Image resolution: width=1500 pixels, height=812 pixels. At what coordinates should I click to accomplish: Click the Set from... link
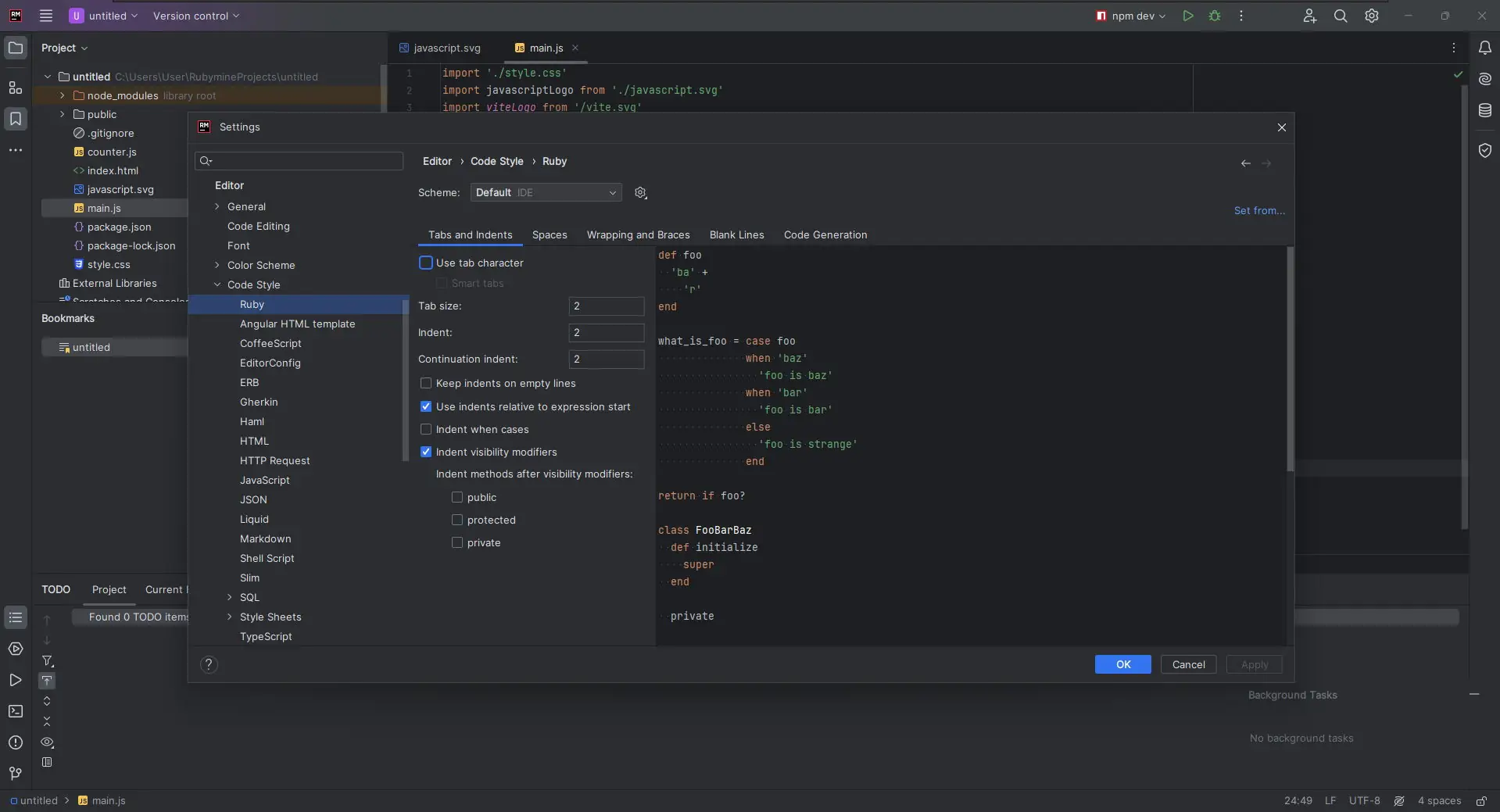(x=1258, y=210)
